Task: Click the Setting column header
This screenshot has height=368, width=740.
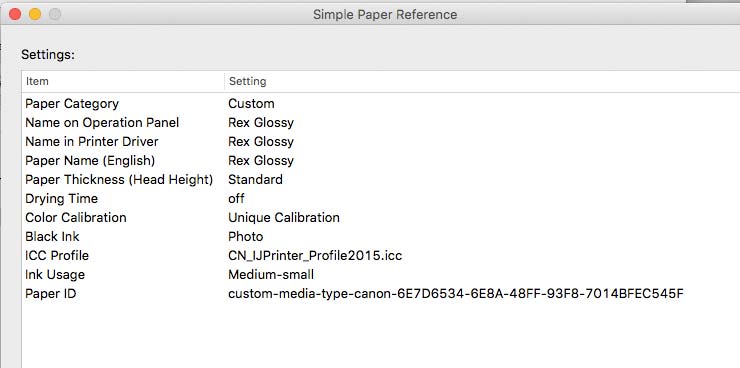Action: [x=247, y=81]
